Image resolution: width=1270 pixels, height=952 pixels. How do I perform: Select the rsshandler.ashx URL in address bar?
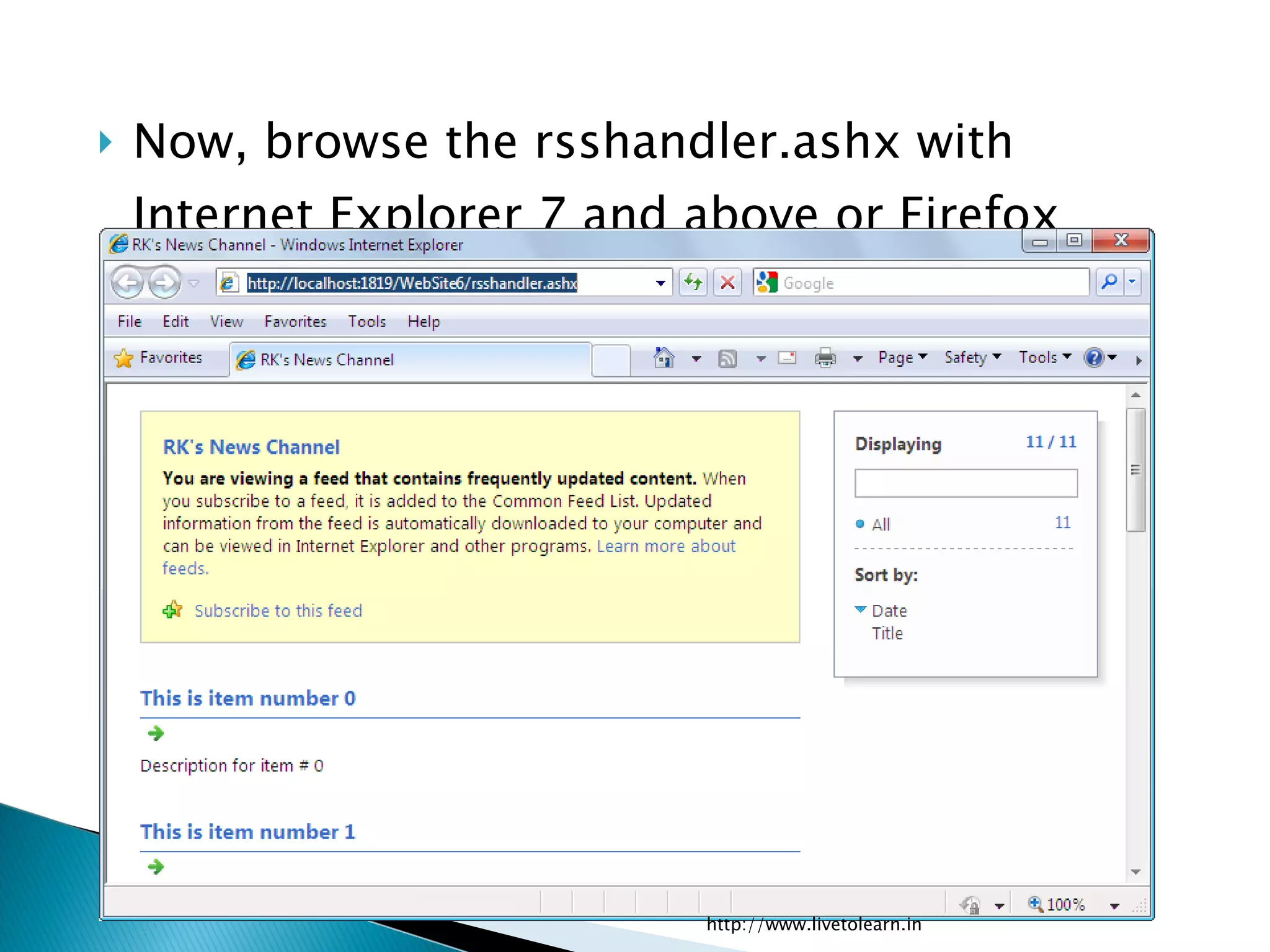[412, 283]
